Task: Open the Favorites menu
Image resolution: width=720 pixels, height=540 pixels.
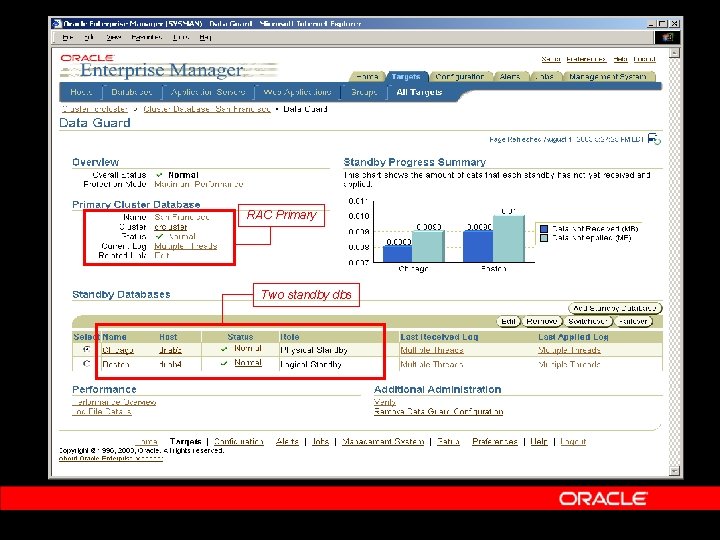Action: [x=146, y=37]
